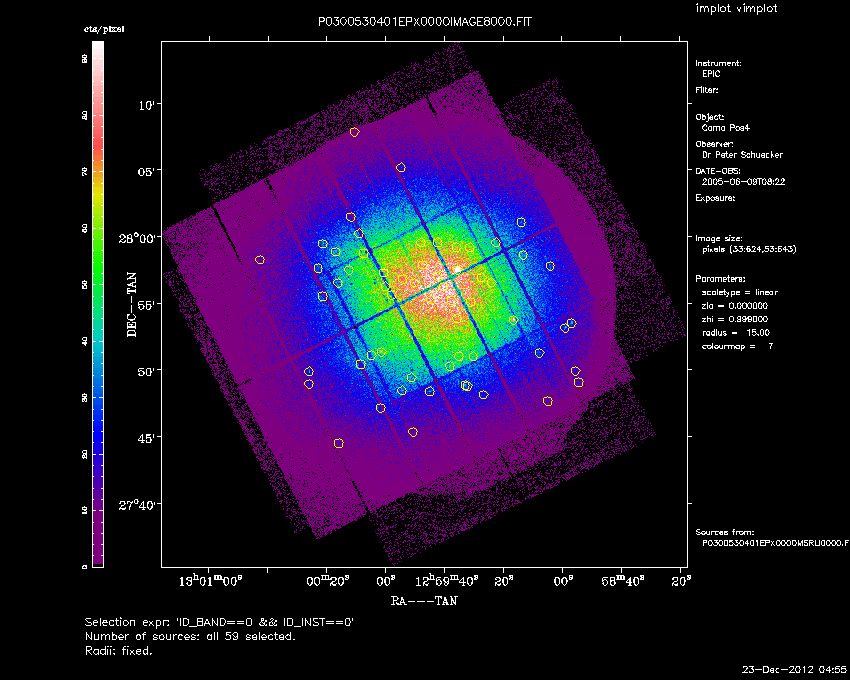Click the bottommost yellow source circle

pyautogui.click(x=339, y=444)
